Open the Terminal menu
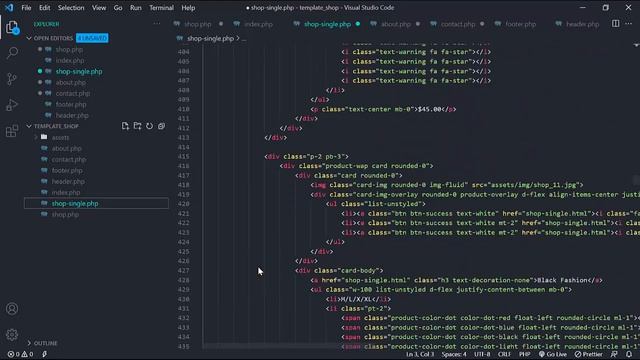The height and width of the screenshot is (360, 640). pos(161,8)
